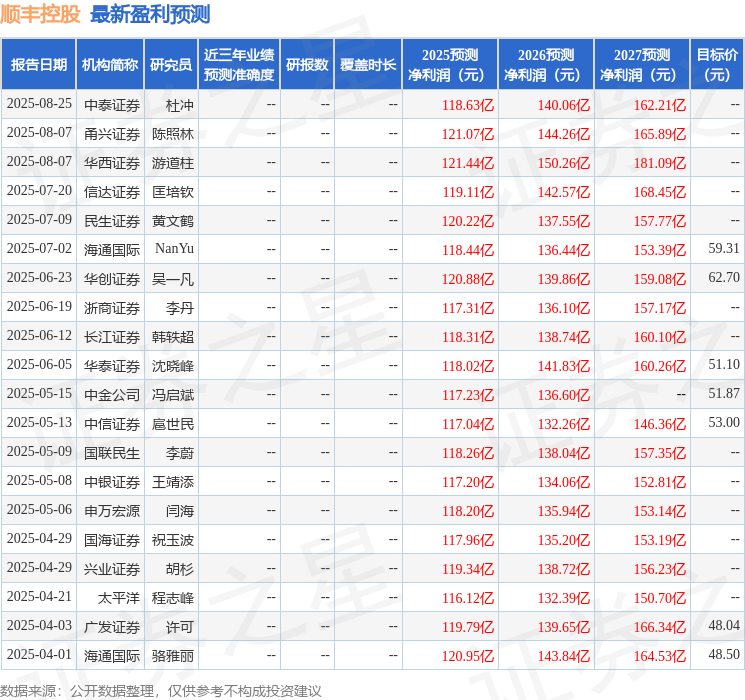Select the 甬兴证券 institution cell
745x700 pixels.
coord(112,134)
